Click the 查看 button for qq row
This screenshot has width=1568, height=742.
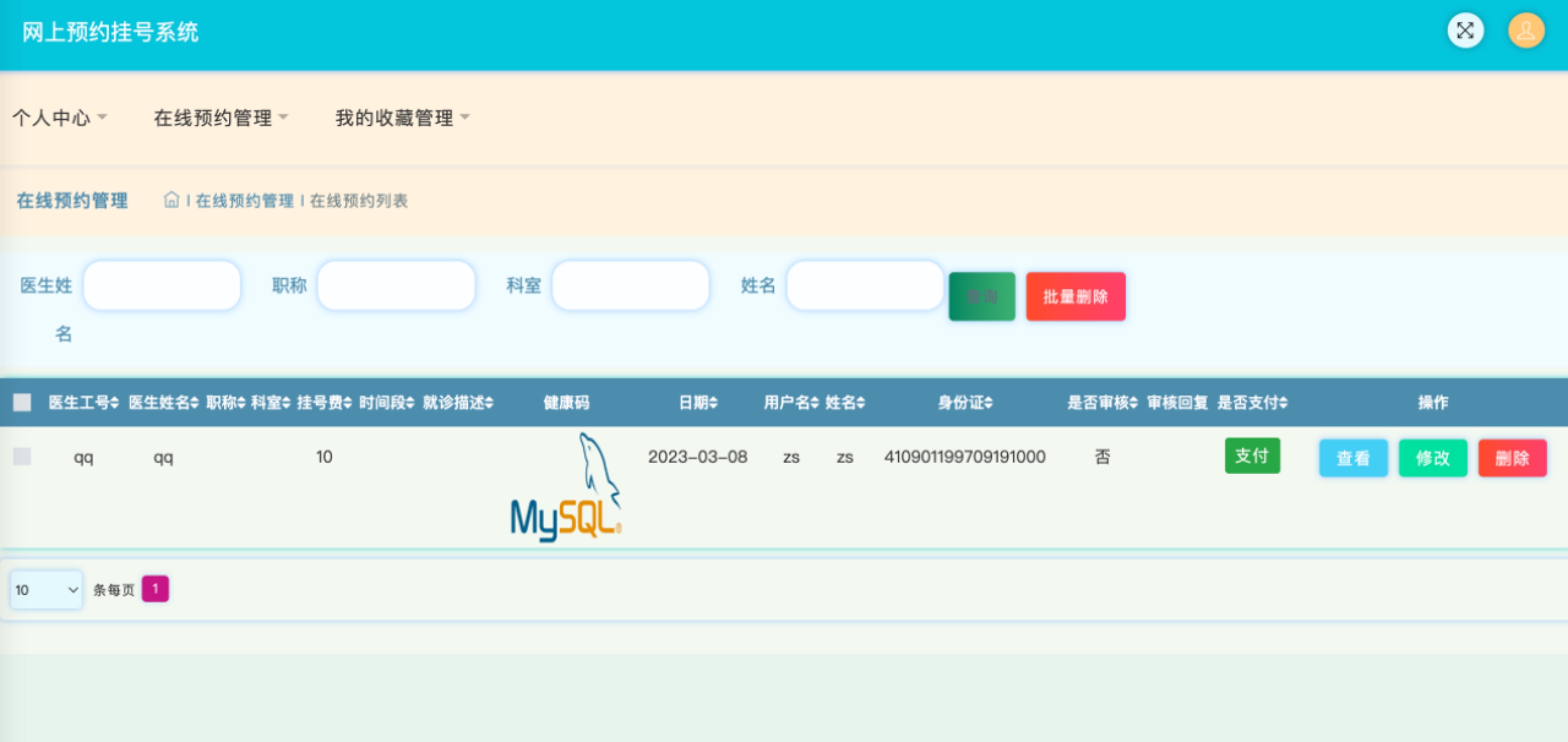[x=1353, y=458]
